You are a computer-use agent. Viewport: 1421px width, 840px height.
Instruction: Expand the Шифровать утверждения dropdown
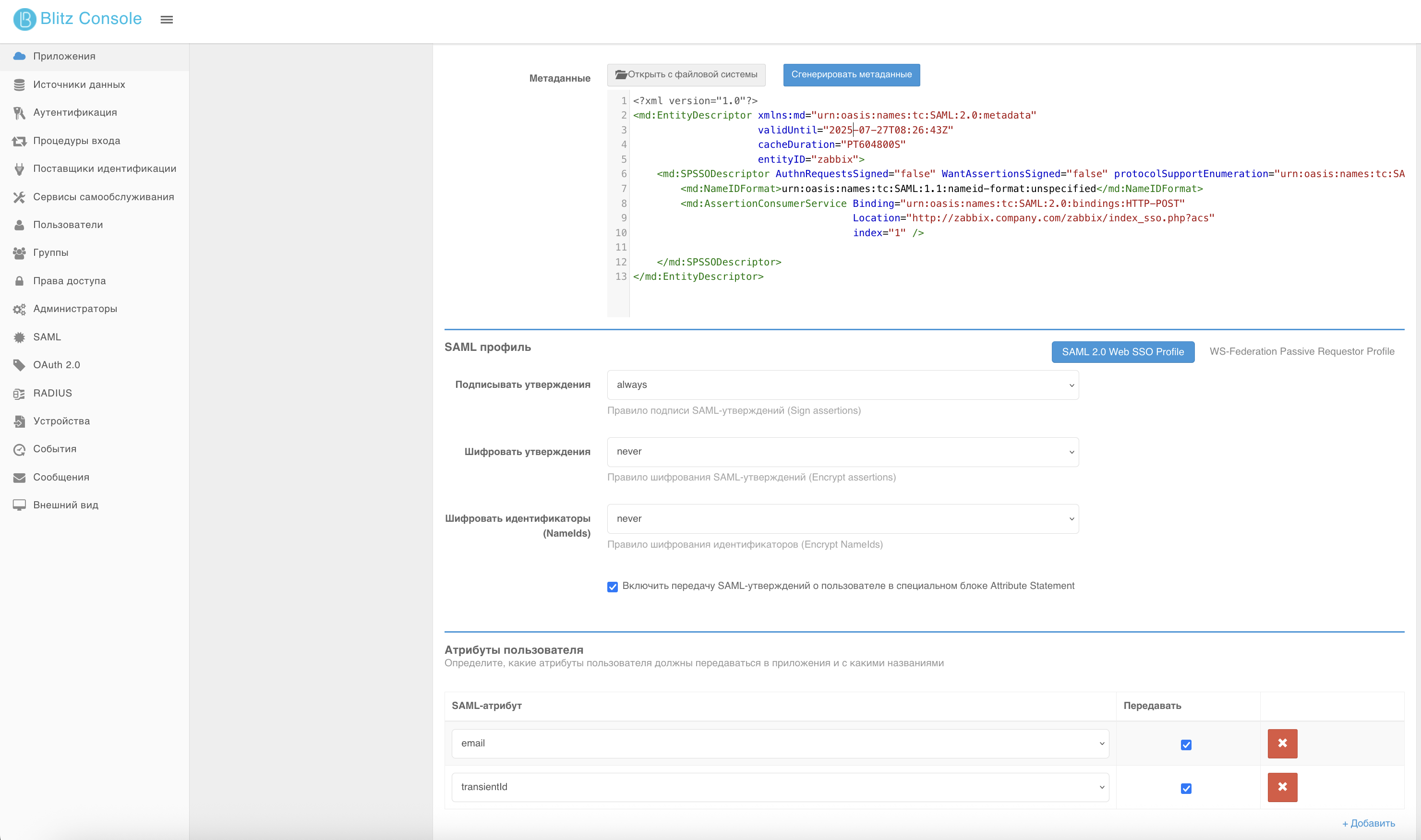click(843, 452)
